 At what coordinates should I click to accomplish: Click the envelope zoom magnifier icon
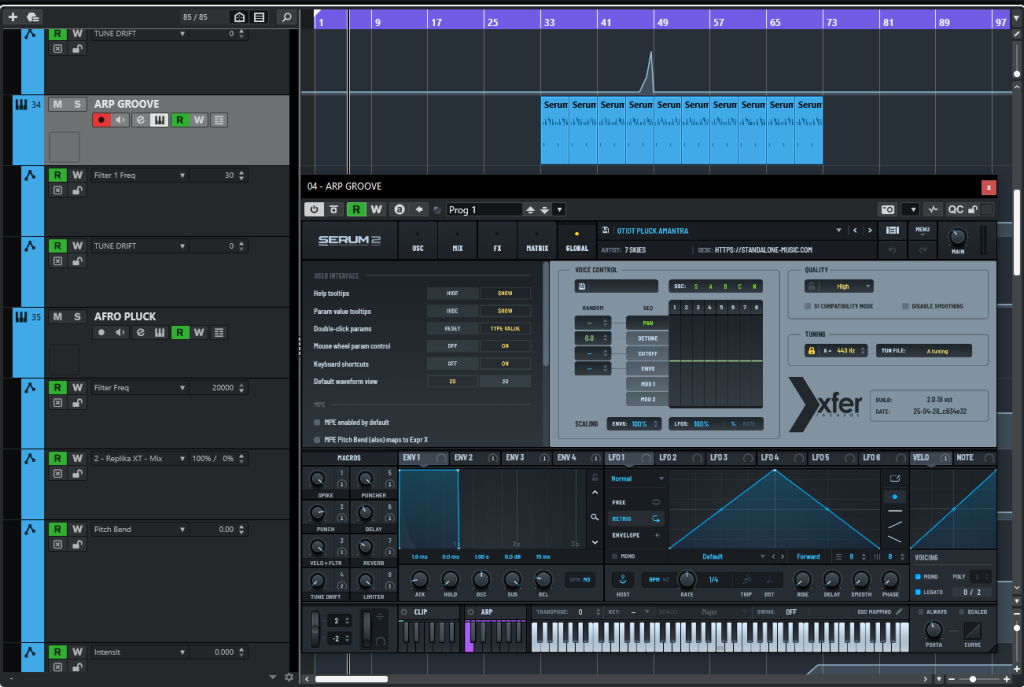pos(594,517)
